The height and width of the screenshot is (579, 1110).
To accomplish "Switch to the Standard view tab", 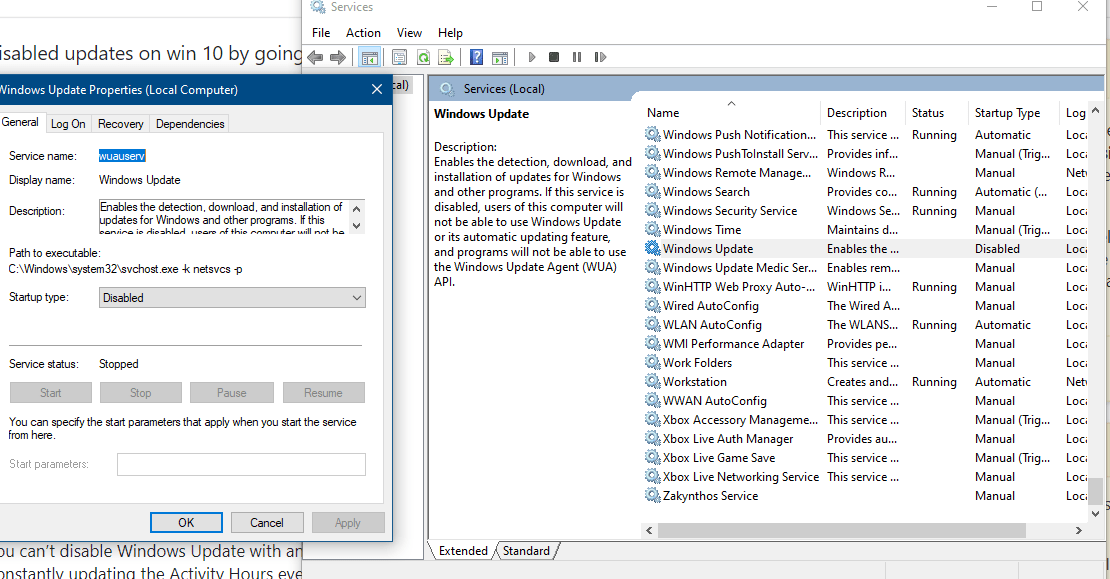I will click(526, 551).
